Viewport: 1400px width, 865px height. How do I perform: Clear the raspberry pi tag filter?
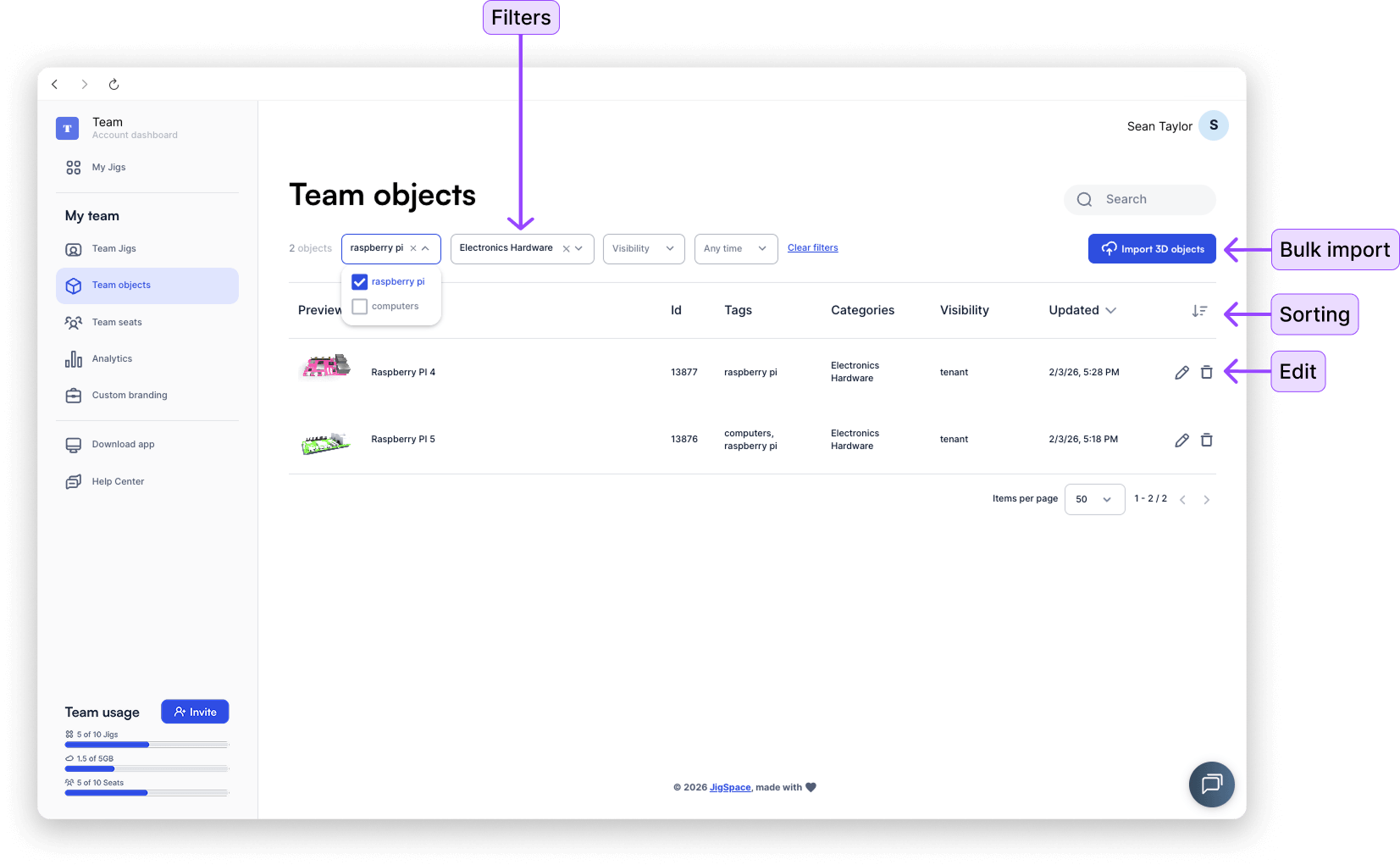click(413, 249)
